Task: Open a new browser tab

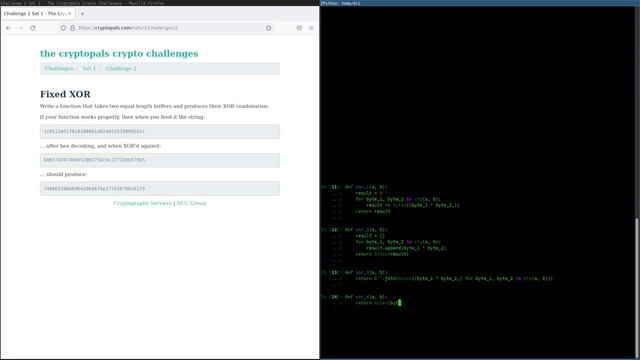Action: click(82, 13)
